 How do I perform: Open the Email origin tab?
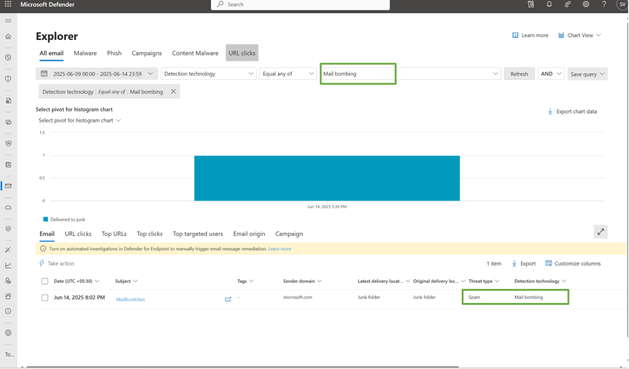(249, 233)
